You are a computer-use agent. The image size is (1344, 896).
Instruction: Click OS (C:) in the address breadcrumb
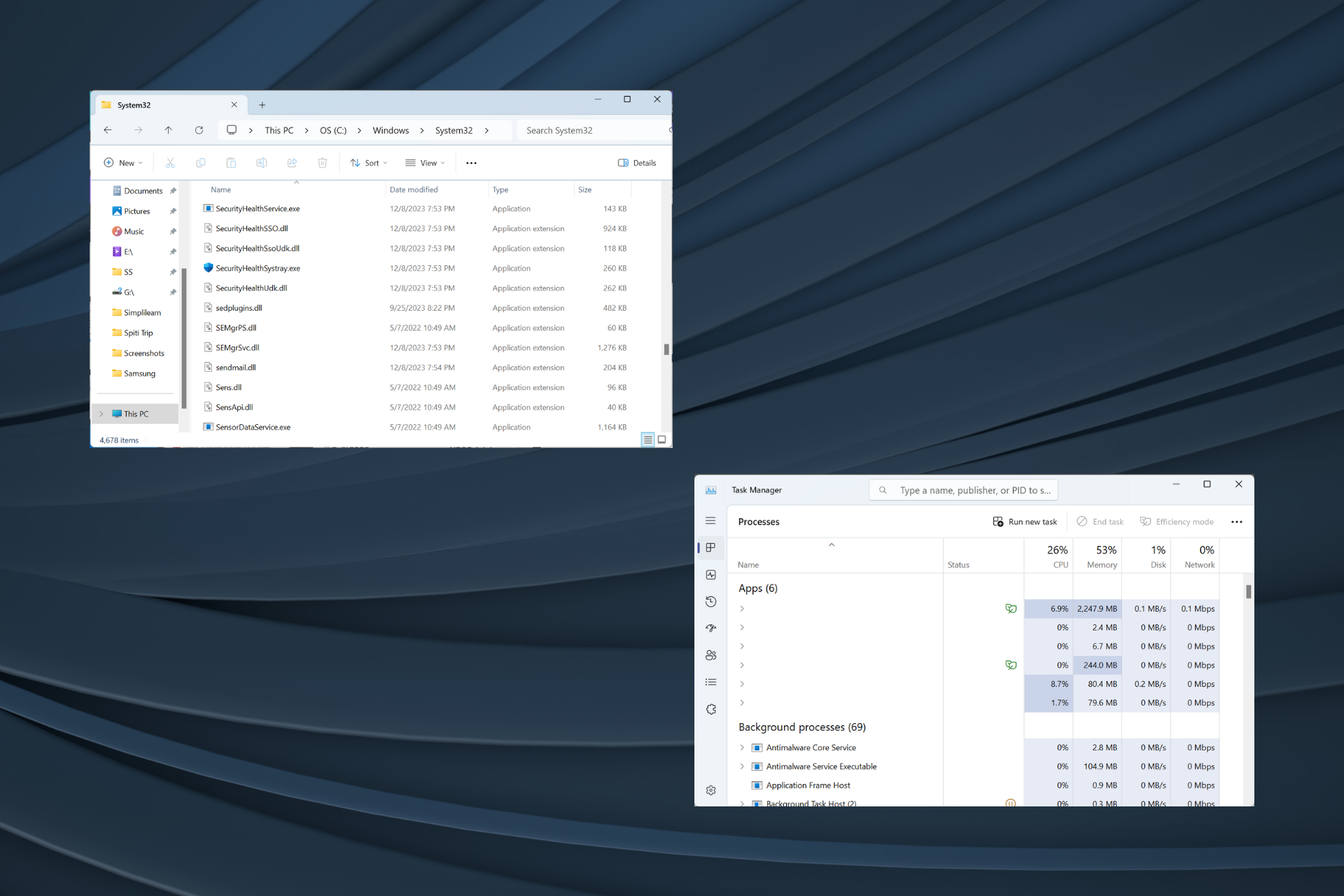click(333, 131)
